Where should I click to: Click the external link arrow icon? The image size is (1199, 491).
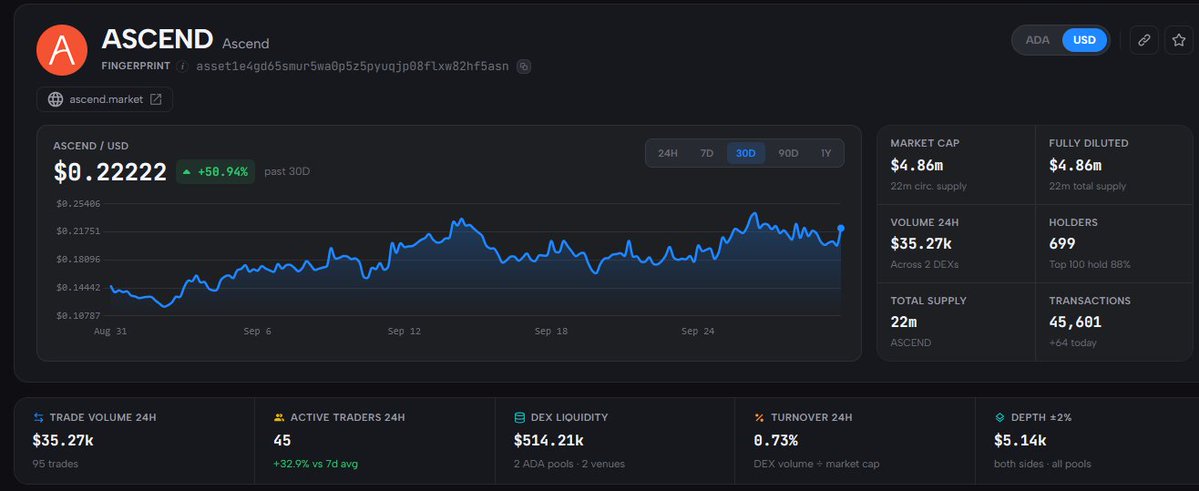coord(155,99)
